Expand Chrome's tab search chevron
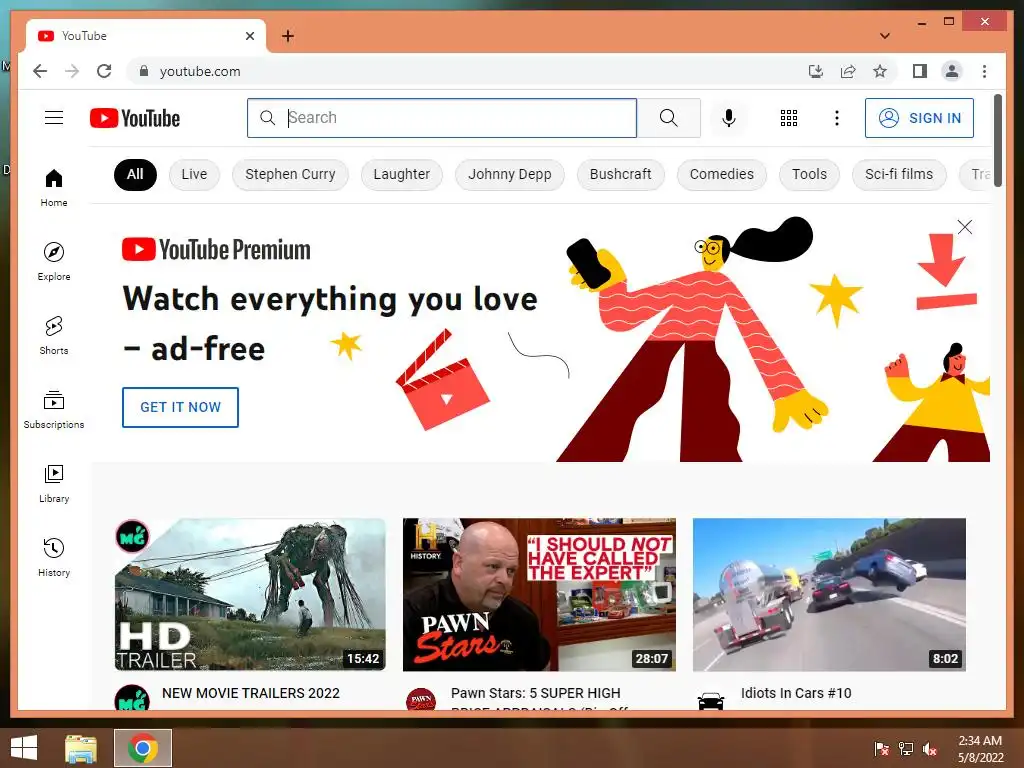This screenshot has width=1024, height=768. pos(885,36)
